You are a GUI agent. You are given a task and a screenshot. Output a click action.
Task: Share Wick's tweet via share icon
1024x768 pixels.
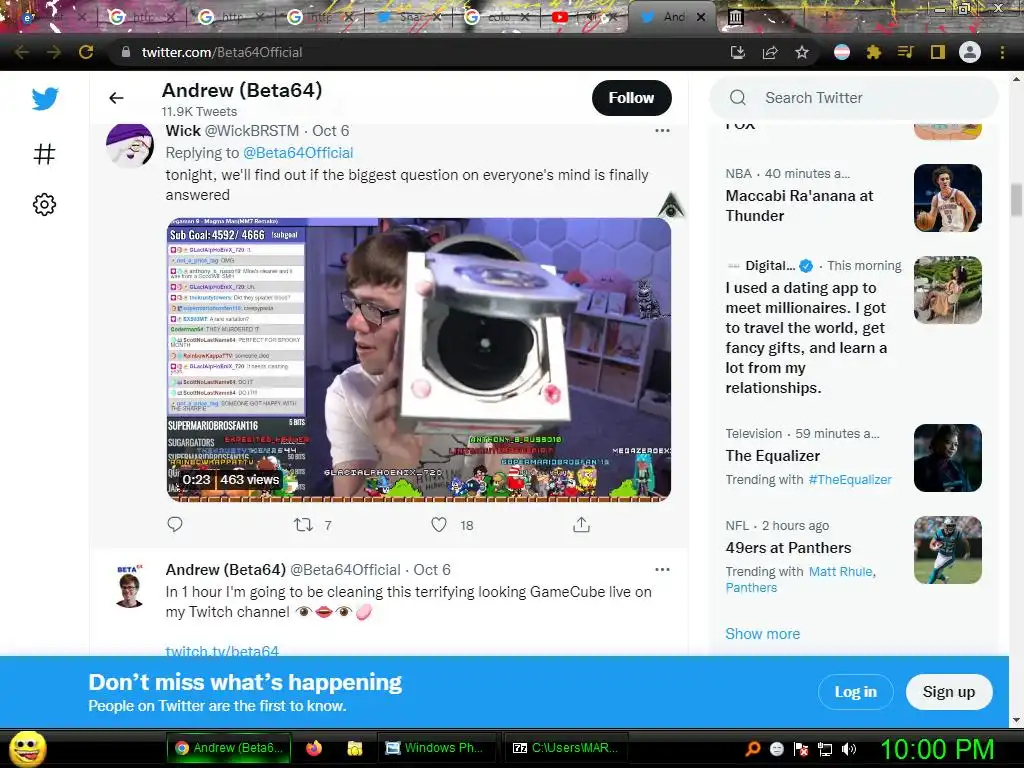pyautogui.click(x=581, y=524)
